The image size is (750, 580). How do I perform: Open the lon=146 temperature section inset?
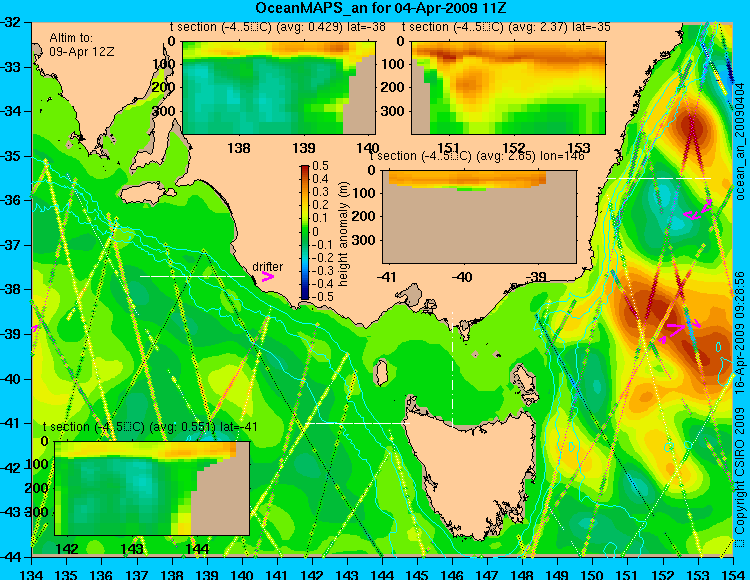click(x=479, y=217)
